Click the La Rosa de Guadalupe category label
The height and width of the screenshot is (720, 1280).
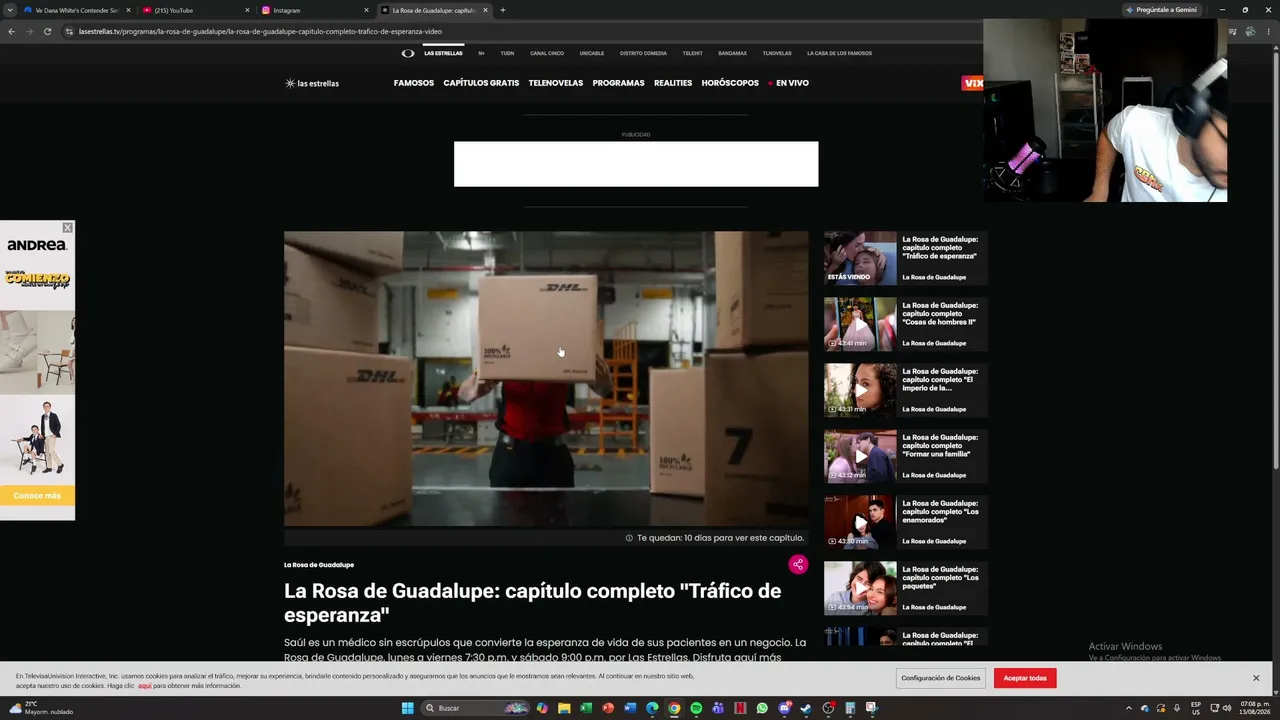[x=319, y=565]
